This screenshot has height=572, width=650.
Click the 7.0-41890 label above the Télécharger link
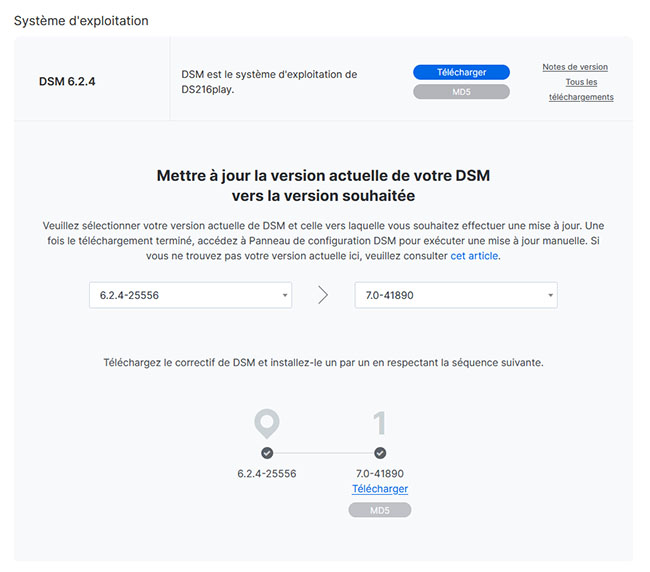(x=380, y=473)
